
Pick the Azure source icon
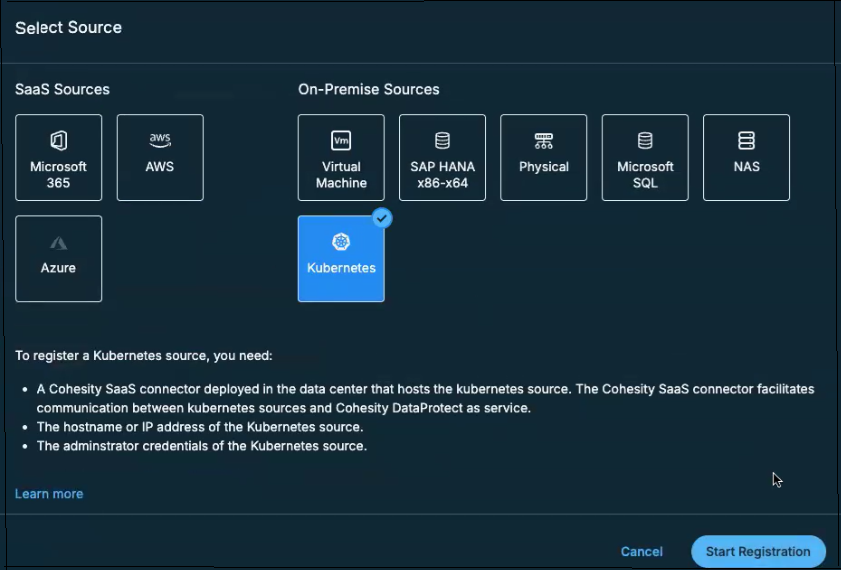click(x=58, y=243)
